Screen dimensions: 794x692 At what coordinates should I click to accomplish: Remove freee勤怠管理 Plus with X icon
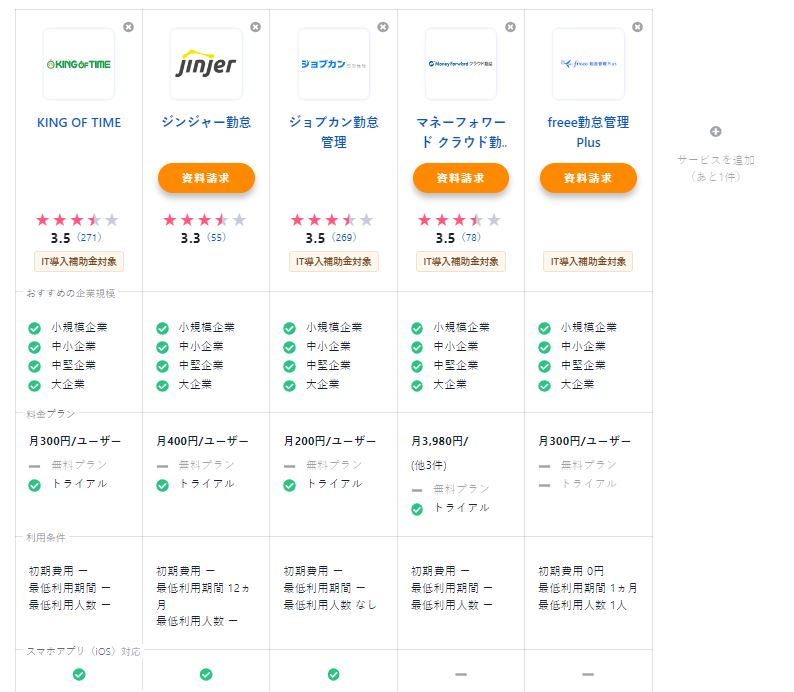point(637,27)
